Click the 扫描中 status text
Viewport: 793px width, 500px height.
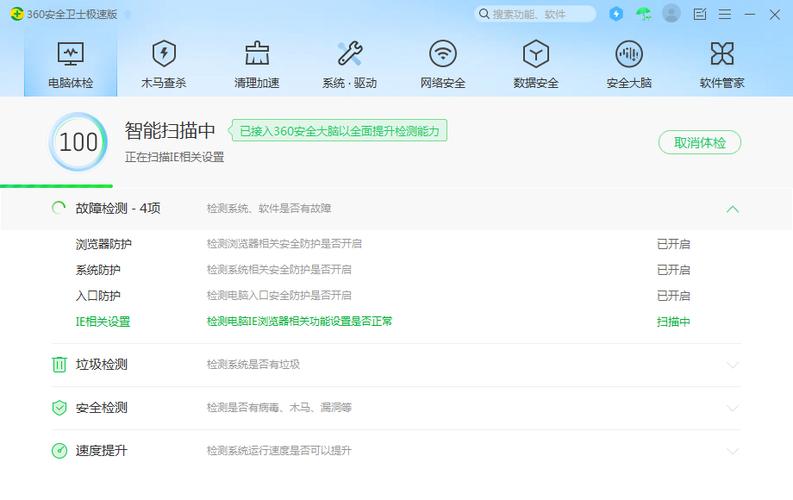[673, 322]
